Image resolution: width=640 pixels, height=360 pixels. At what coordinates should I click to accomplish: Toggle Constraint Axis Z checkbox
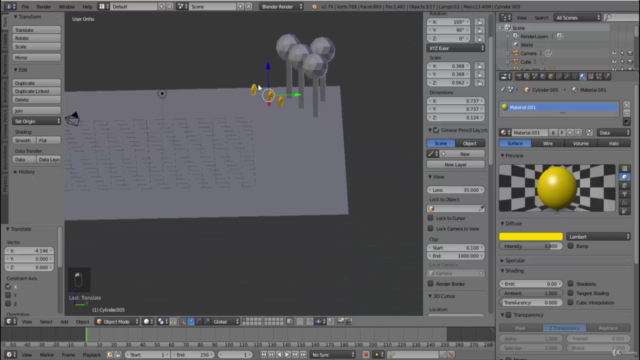click(x=8, y=304)
